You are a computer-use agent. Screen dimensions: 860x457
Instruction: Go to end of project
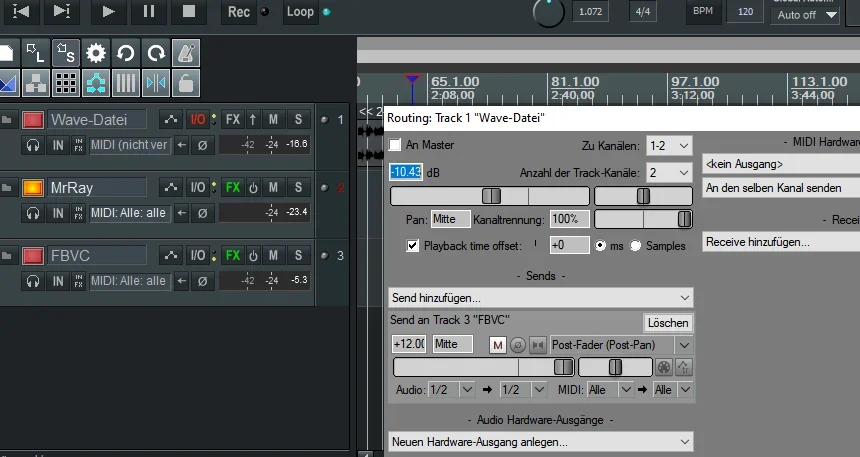(x=61, y=12)
